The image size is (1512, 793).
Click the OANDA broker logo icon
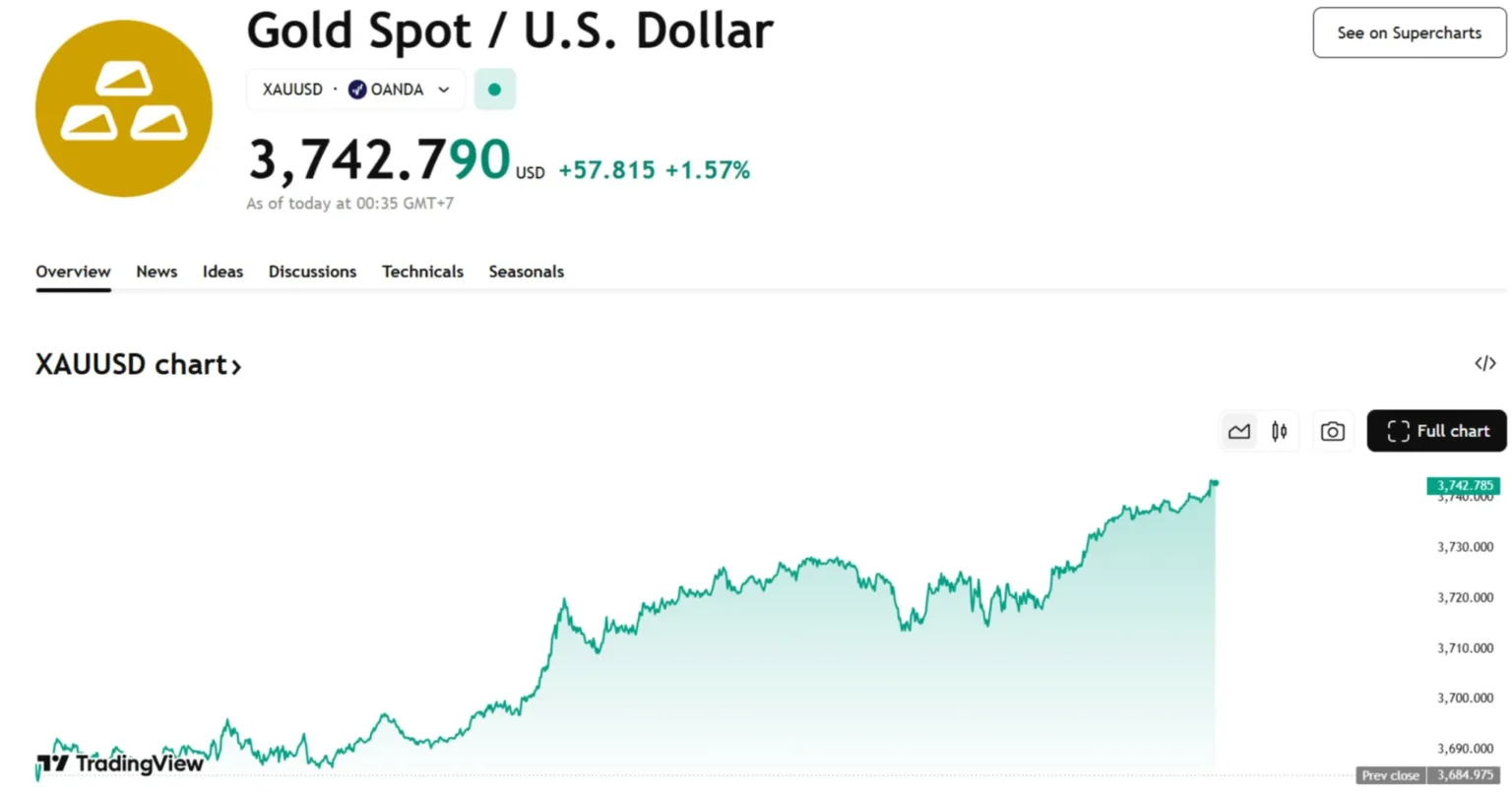357,90
